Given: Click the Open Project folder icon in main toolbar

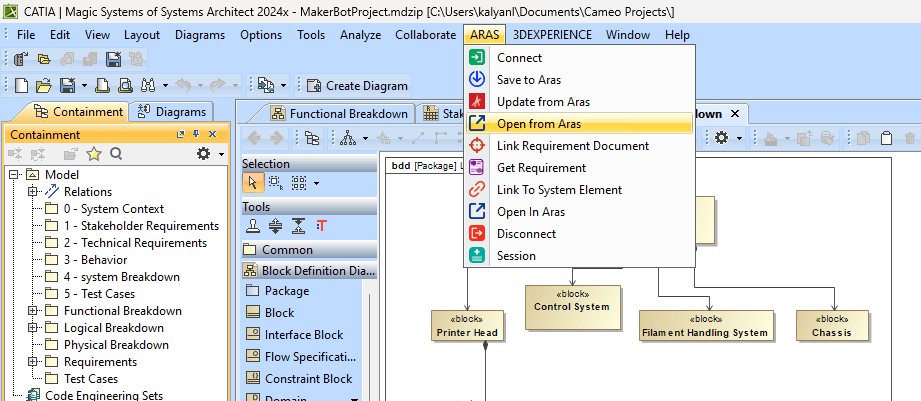Looking at the screenshot, I should pyautogui.click(x=43, y=86).
